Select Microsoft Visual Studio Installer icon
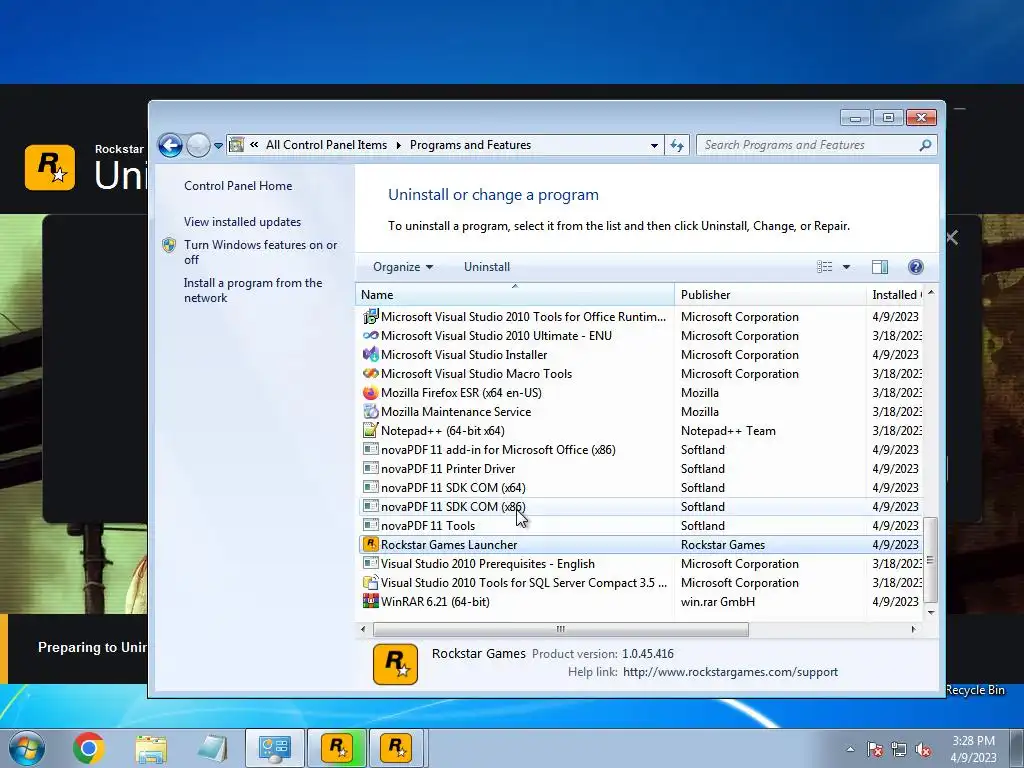The width and height of the screenshot is (1024, 768). [x=370, y=355]
